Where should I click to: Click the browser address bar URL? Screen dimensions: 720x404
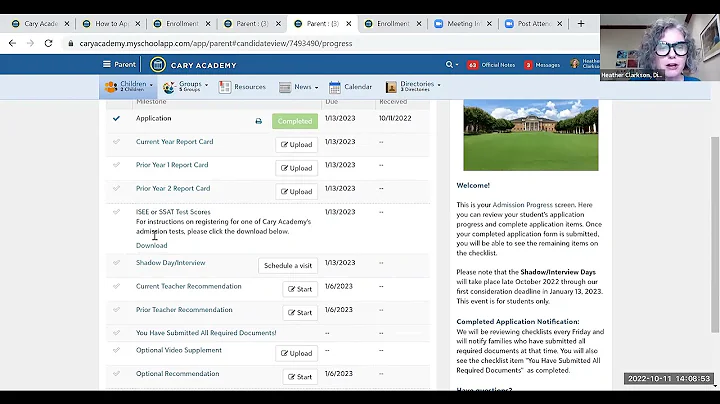[216, 44]
